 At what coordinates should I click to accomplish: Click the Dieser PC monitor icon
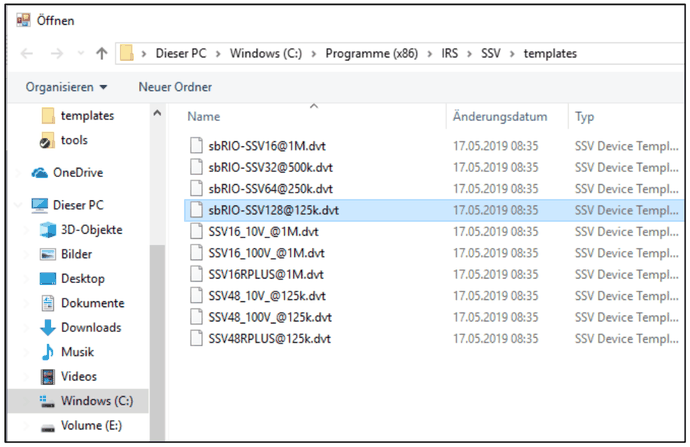point(40,205)
